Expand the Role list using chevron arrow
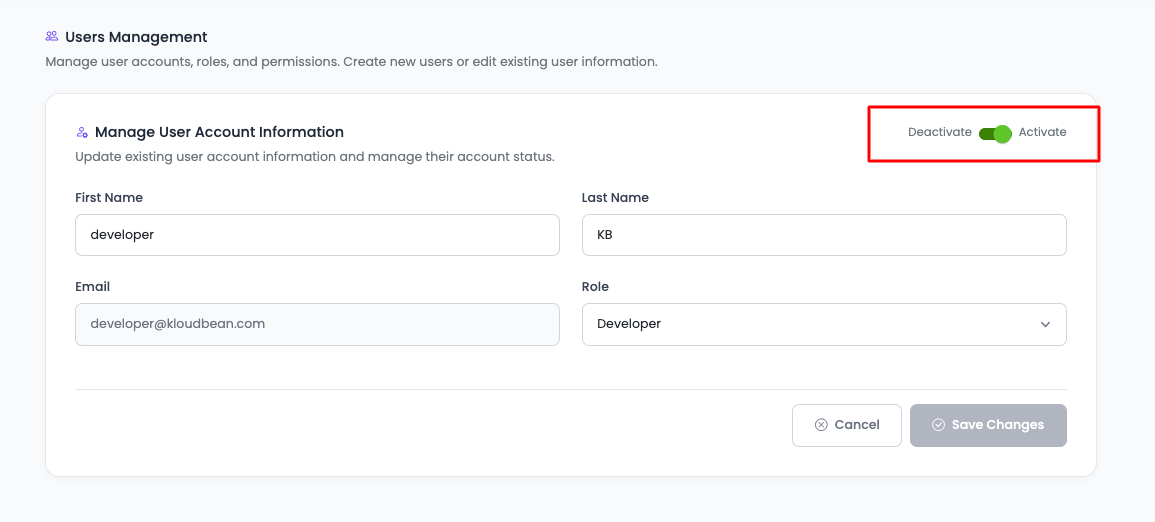This screenshot has height=522, width=1155. 1045,324
